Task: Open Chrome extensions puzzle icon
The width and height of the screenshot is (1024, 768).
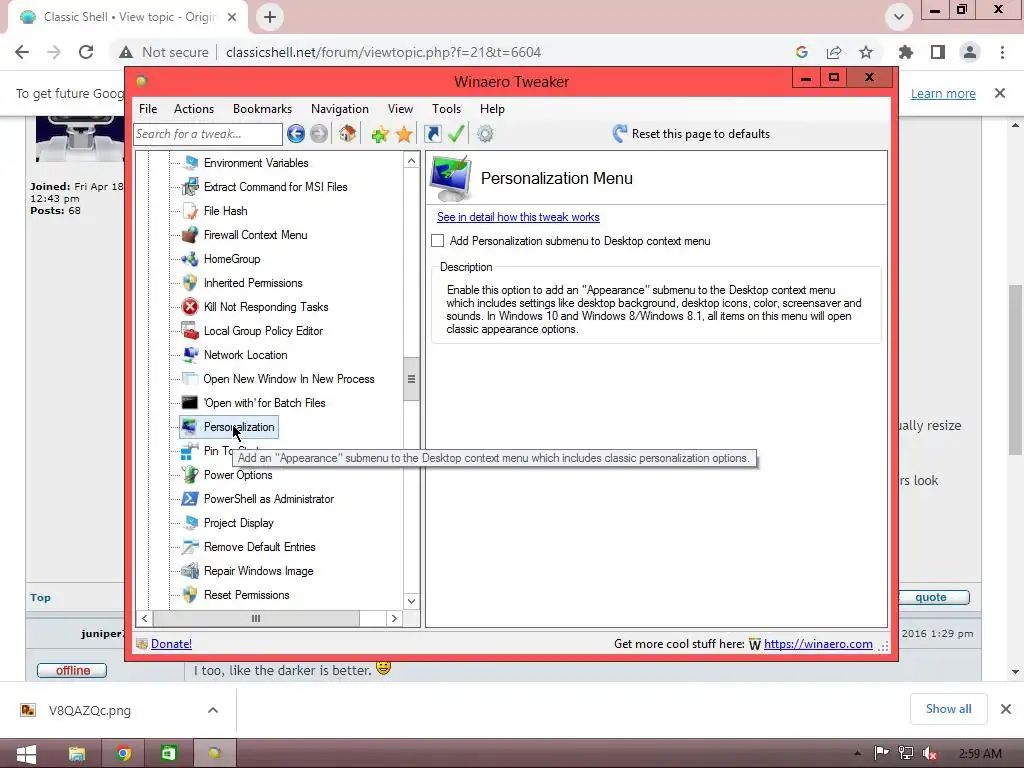Action: coord(906,52)
